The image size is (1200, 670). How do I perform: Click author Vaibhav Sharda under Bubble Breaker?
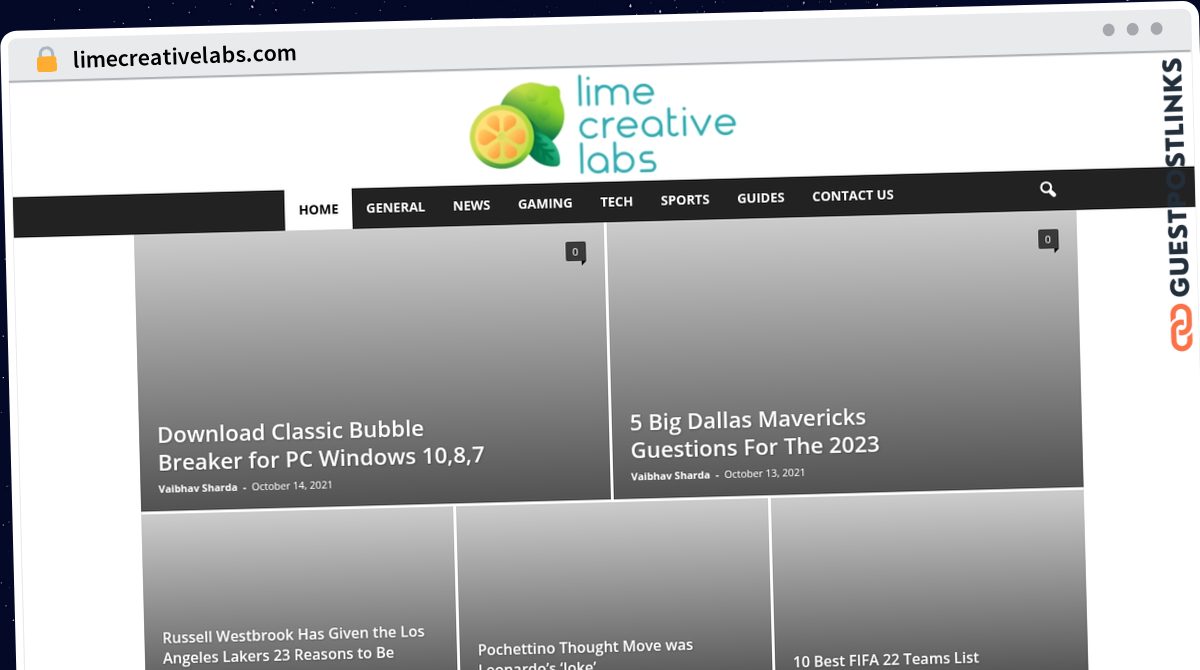[198, 488]
